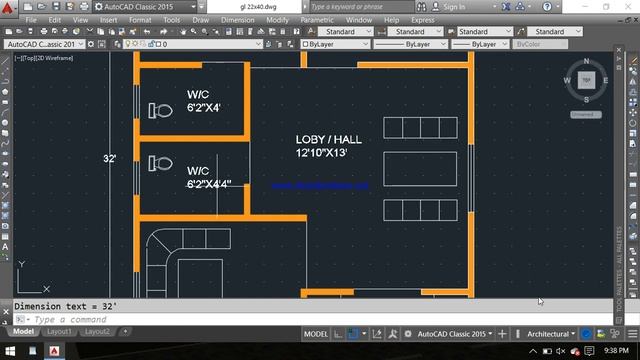Image resolution: width=640 pixels, height=360 pixels.
Task: Select the Multiline Text A tool
Action: (5, 247)
